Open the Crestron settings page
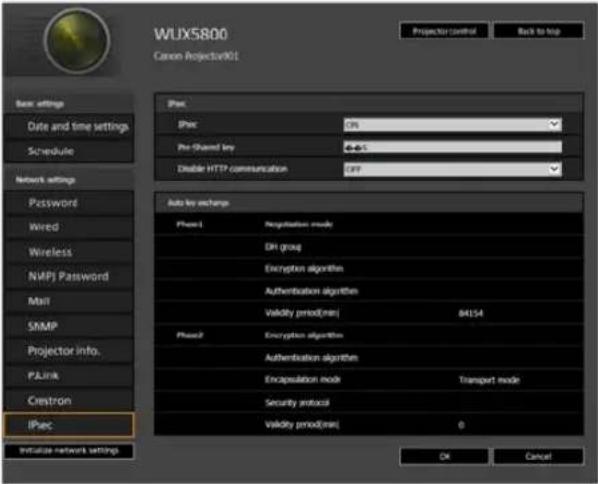This screenshot has height=484, width=598. tap(69, 400)
